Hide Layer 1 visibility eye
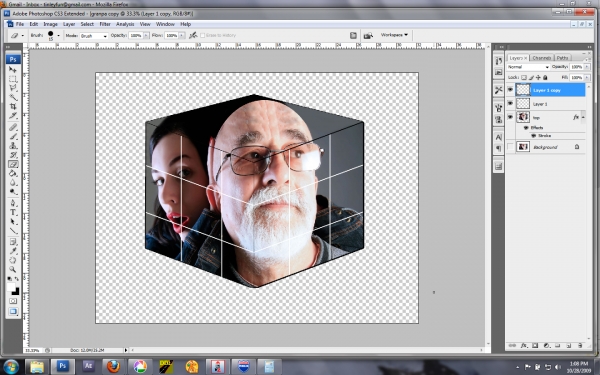 pos(510,103)
